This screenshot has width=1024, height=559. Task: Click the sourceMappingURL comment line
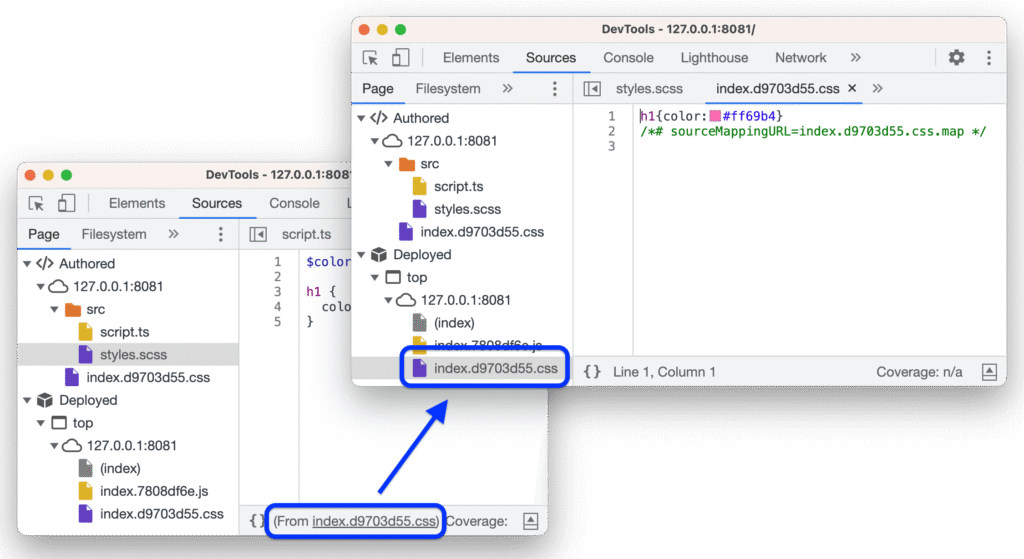pos(813,131)
